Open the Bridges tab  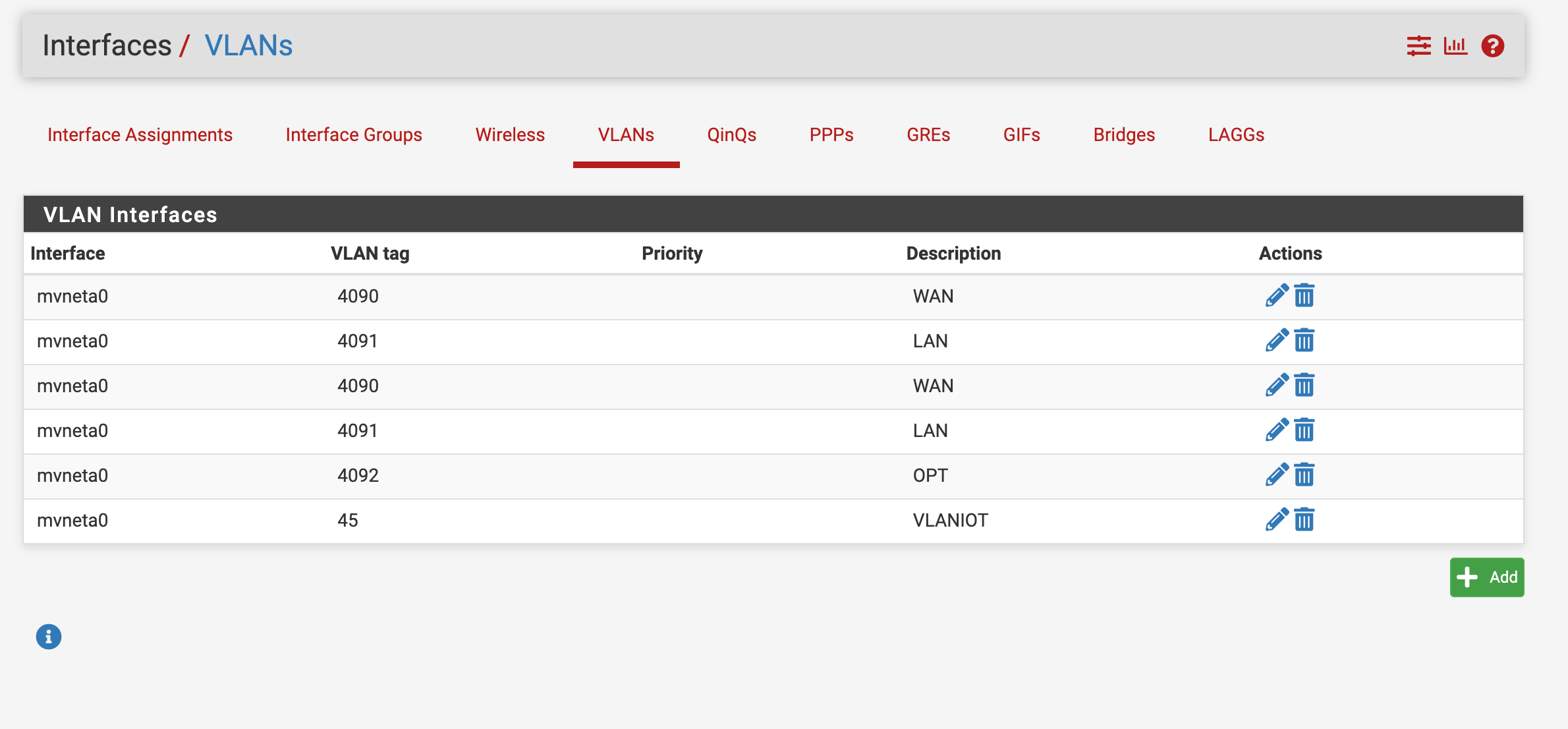[x=1124, y=134]
